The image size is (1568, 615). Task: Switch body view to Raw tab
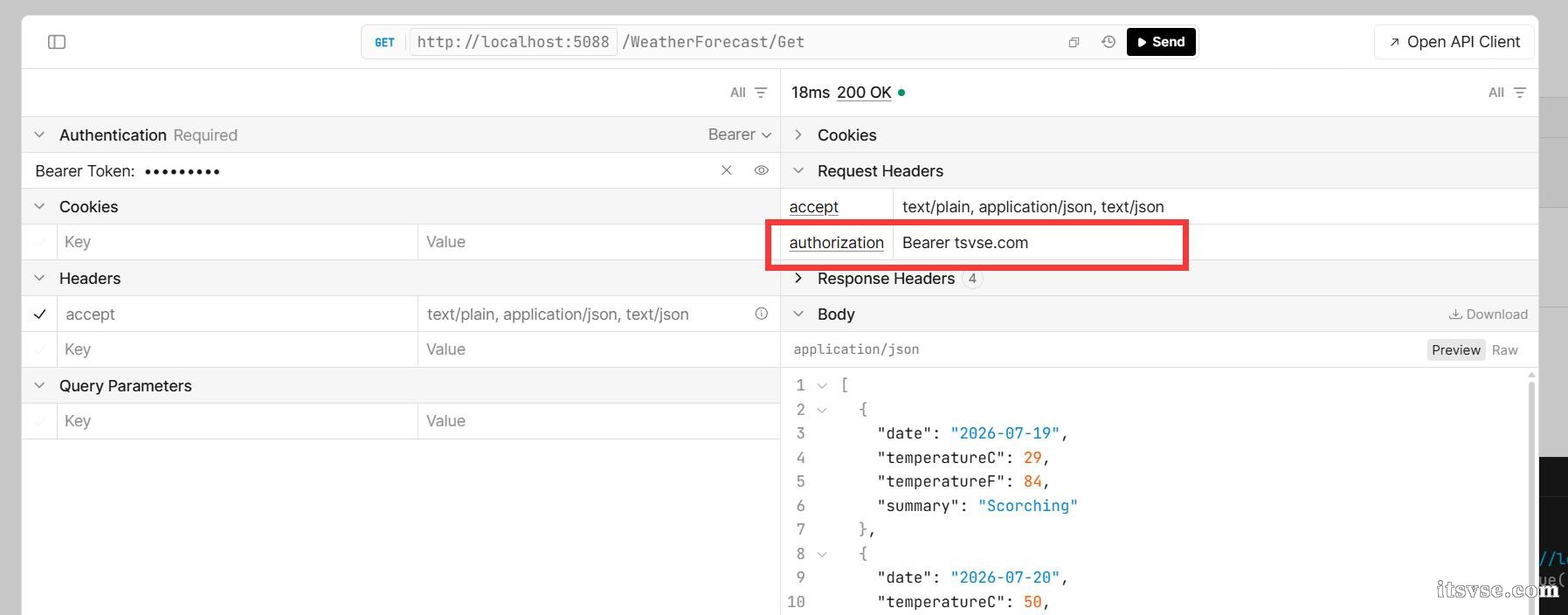coord(1504,349)
